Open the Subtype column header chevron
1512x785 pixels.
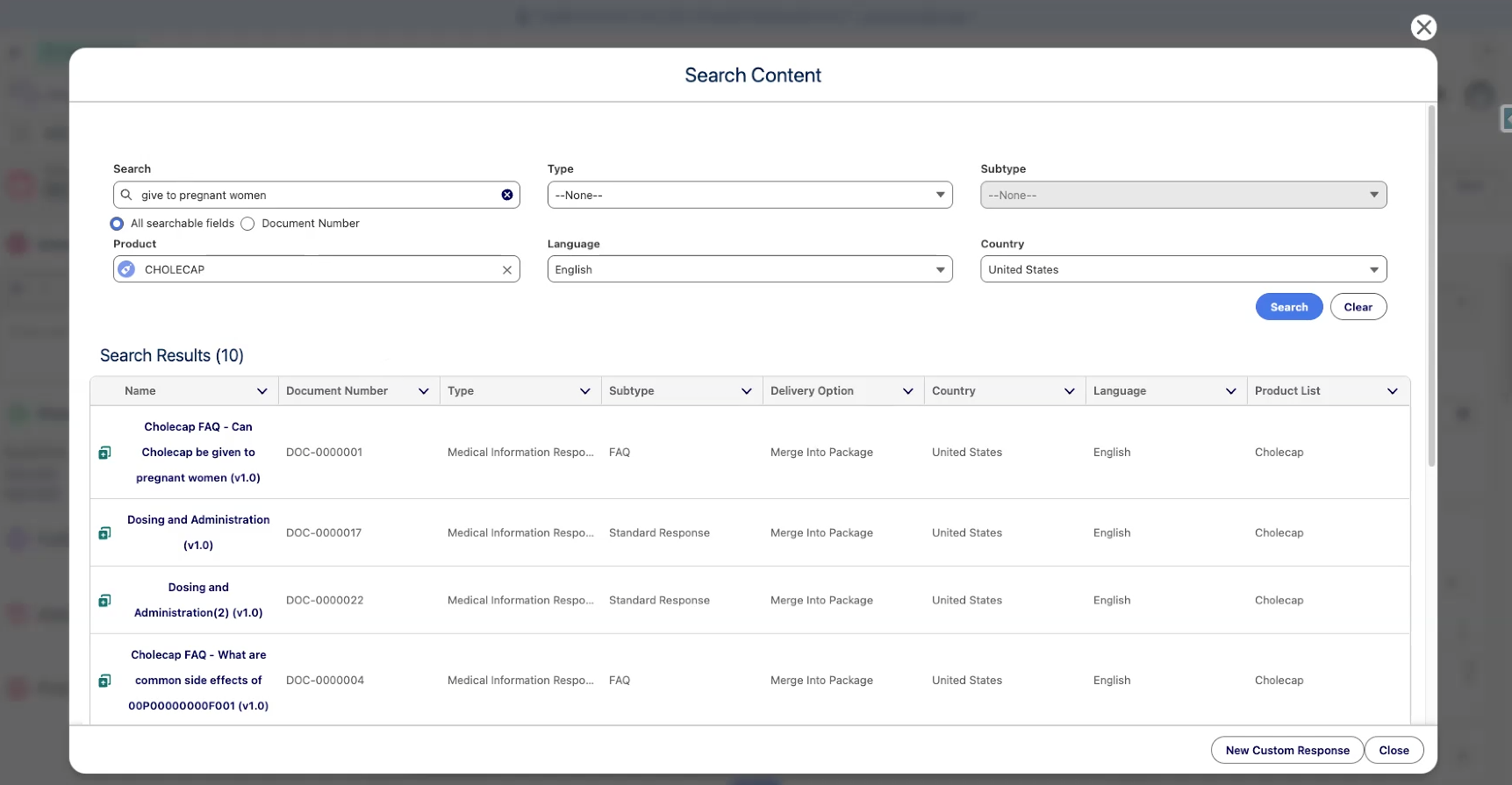pyautogui.click(x=746, y=391)
